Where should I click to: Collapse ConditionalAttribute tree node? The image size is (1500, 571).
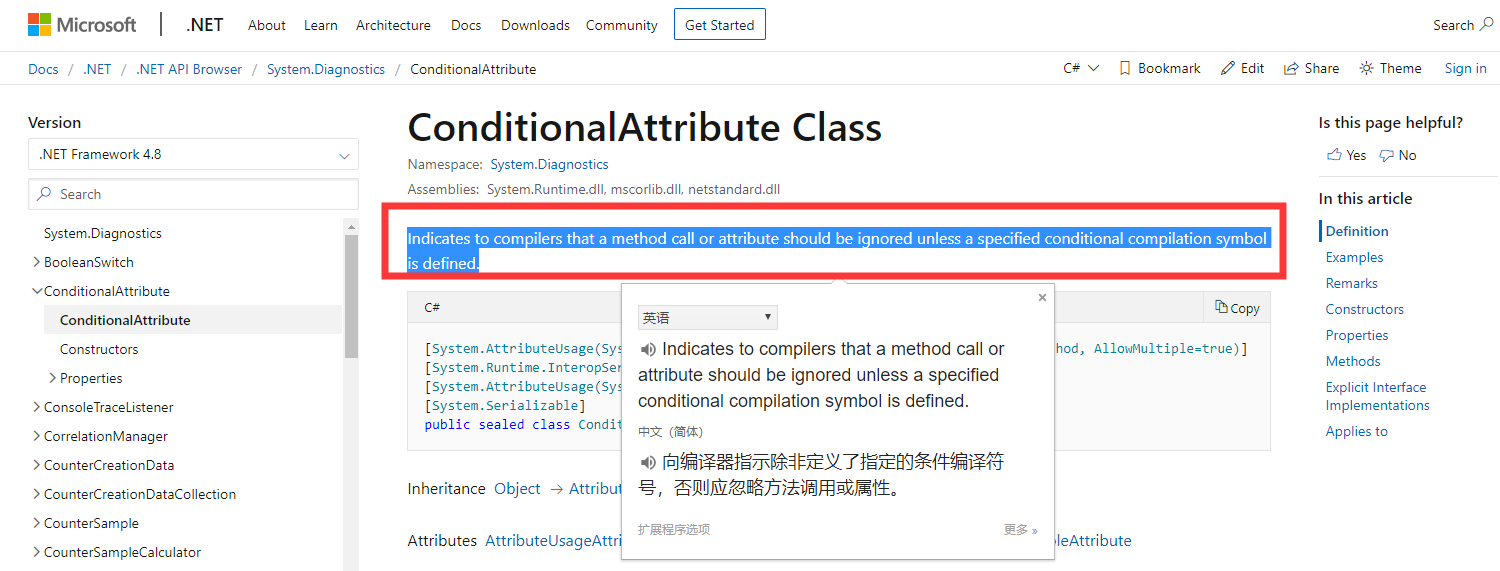coord(37,291)
